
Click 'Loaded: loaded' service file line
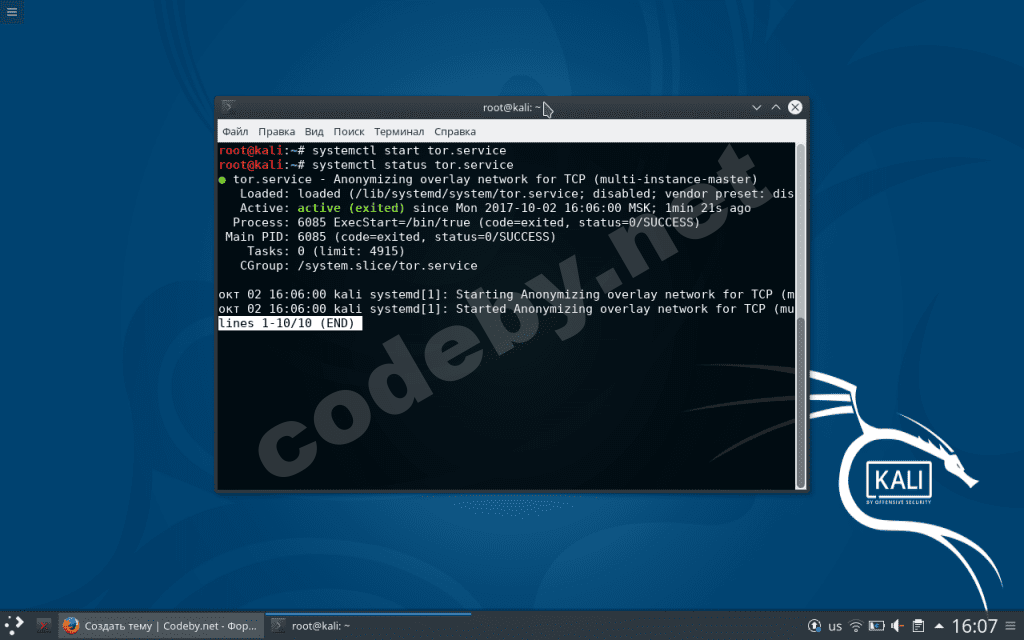(x=517, y=194)
